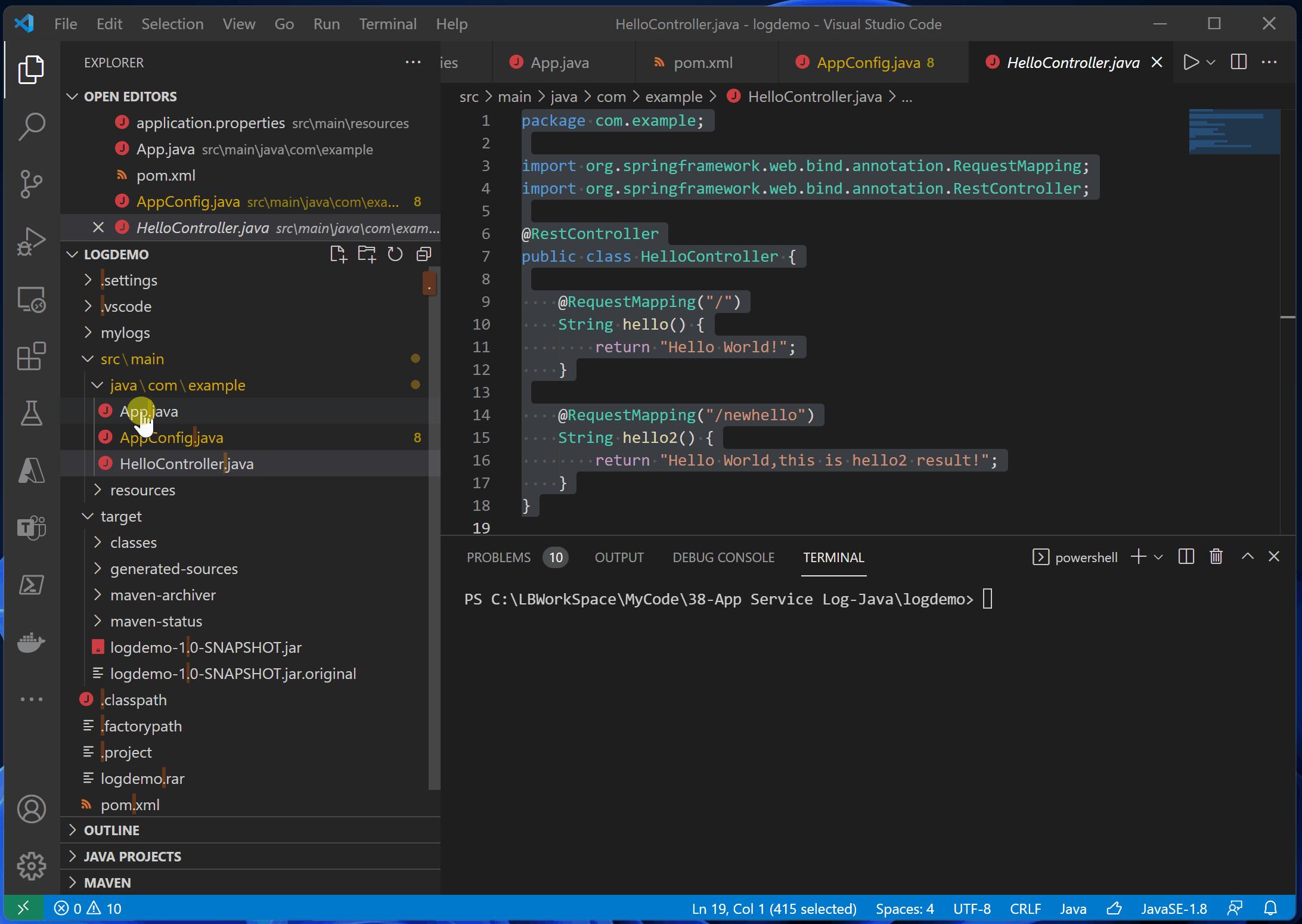
Task: Click the problems count in status bar
Action: tap(88, 909)
